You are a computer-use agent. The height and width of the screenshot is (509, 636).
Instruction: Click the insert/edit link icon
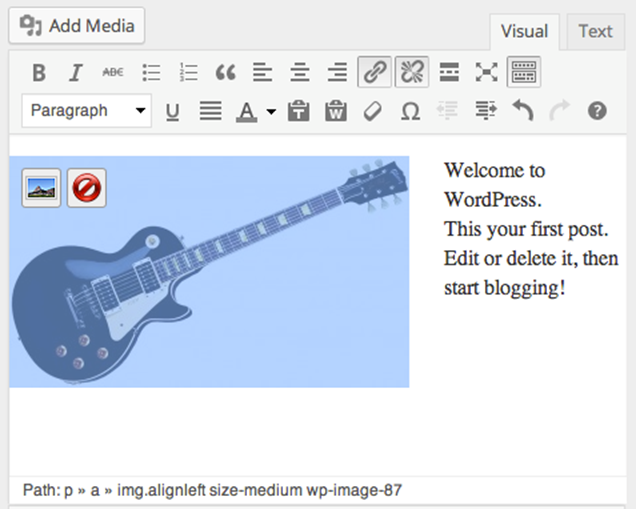coord(374,72)
